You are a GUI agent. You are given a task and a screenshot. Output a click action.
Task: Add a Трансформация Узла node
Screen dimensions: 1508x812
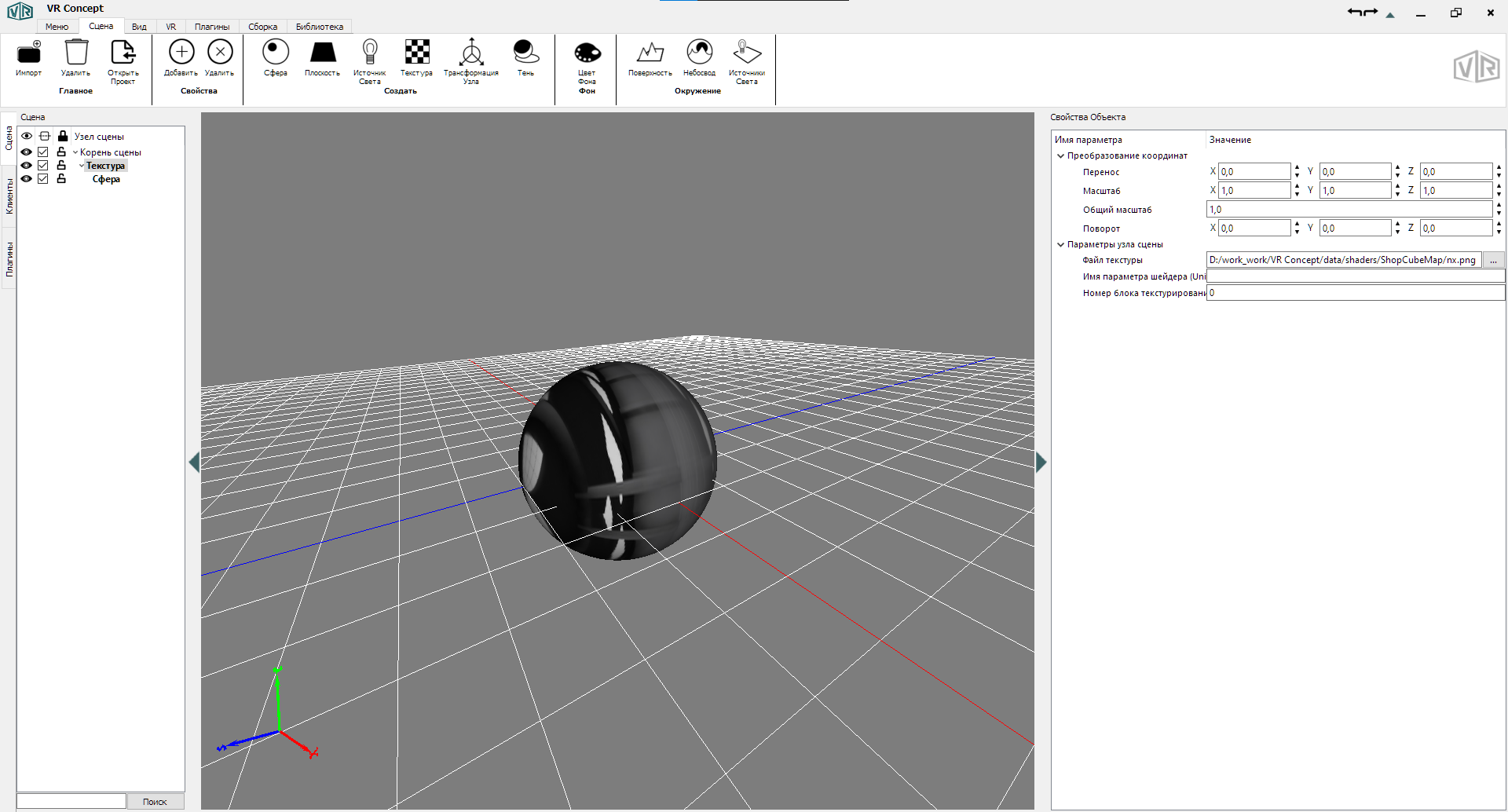tap(471, 52)
